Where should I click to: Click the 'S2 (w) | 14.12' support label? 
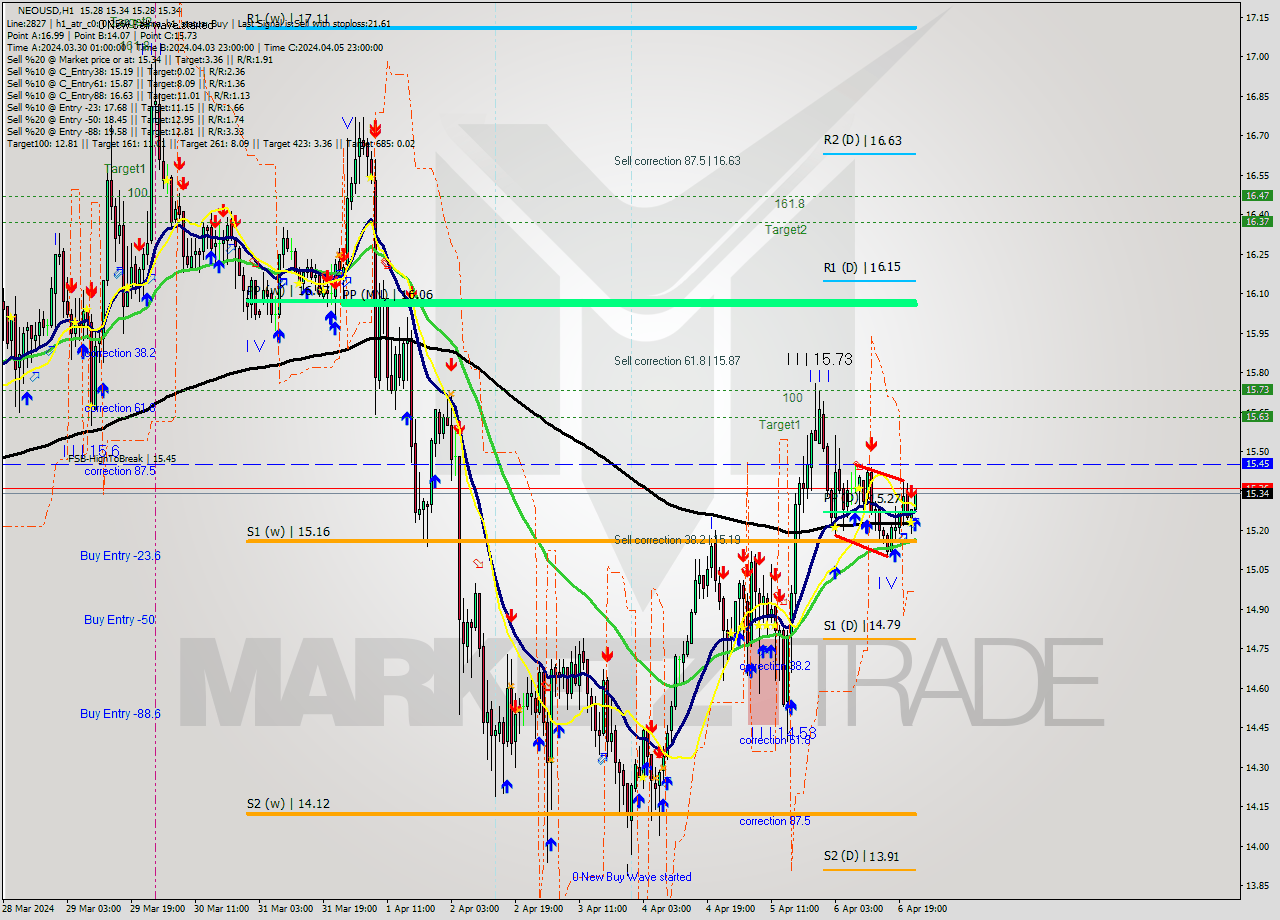288,803
